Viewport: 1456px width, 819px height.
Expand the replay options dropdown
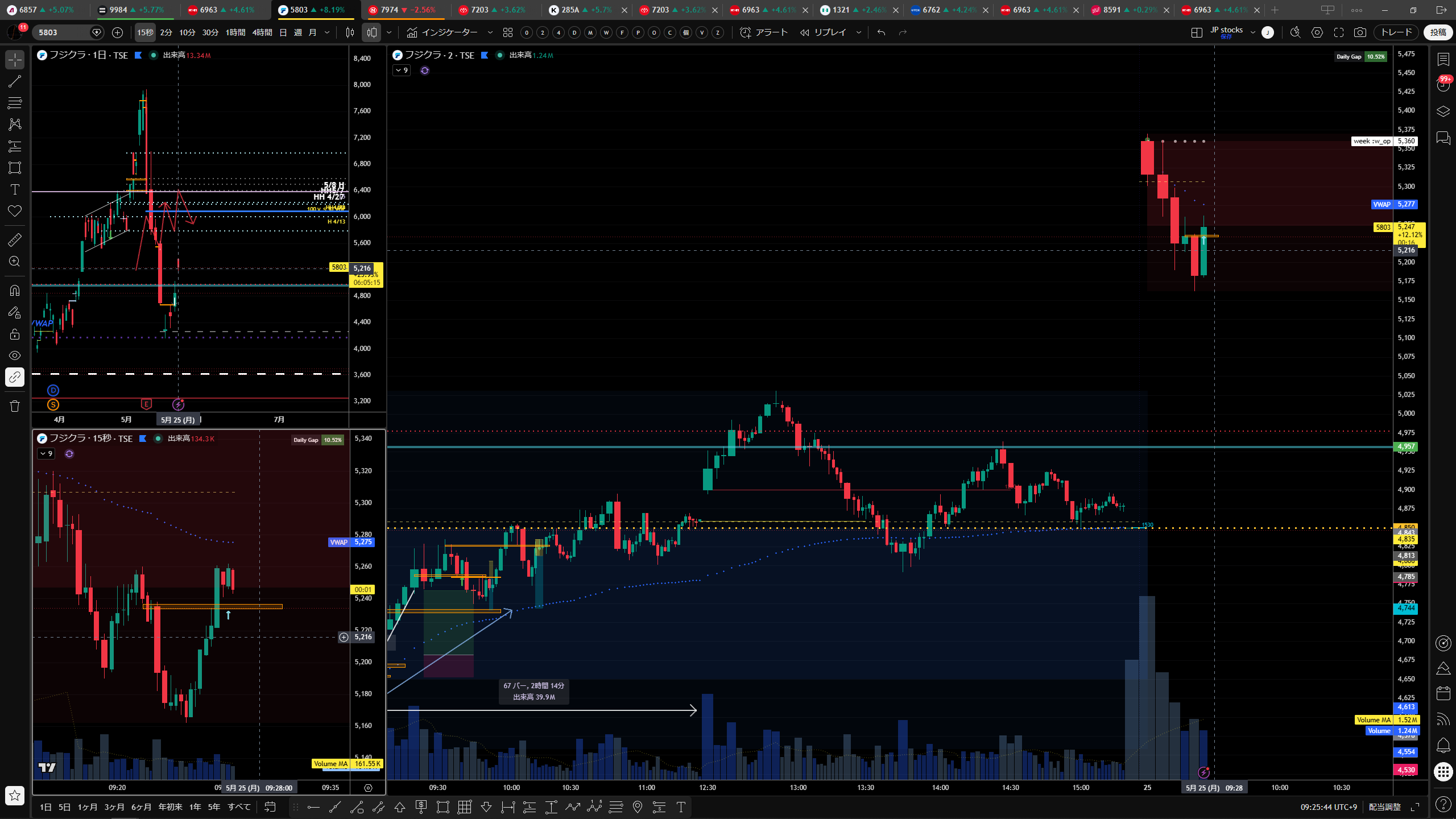[859, 32]
